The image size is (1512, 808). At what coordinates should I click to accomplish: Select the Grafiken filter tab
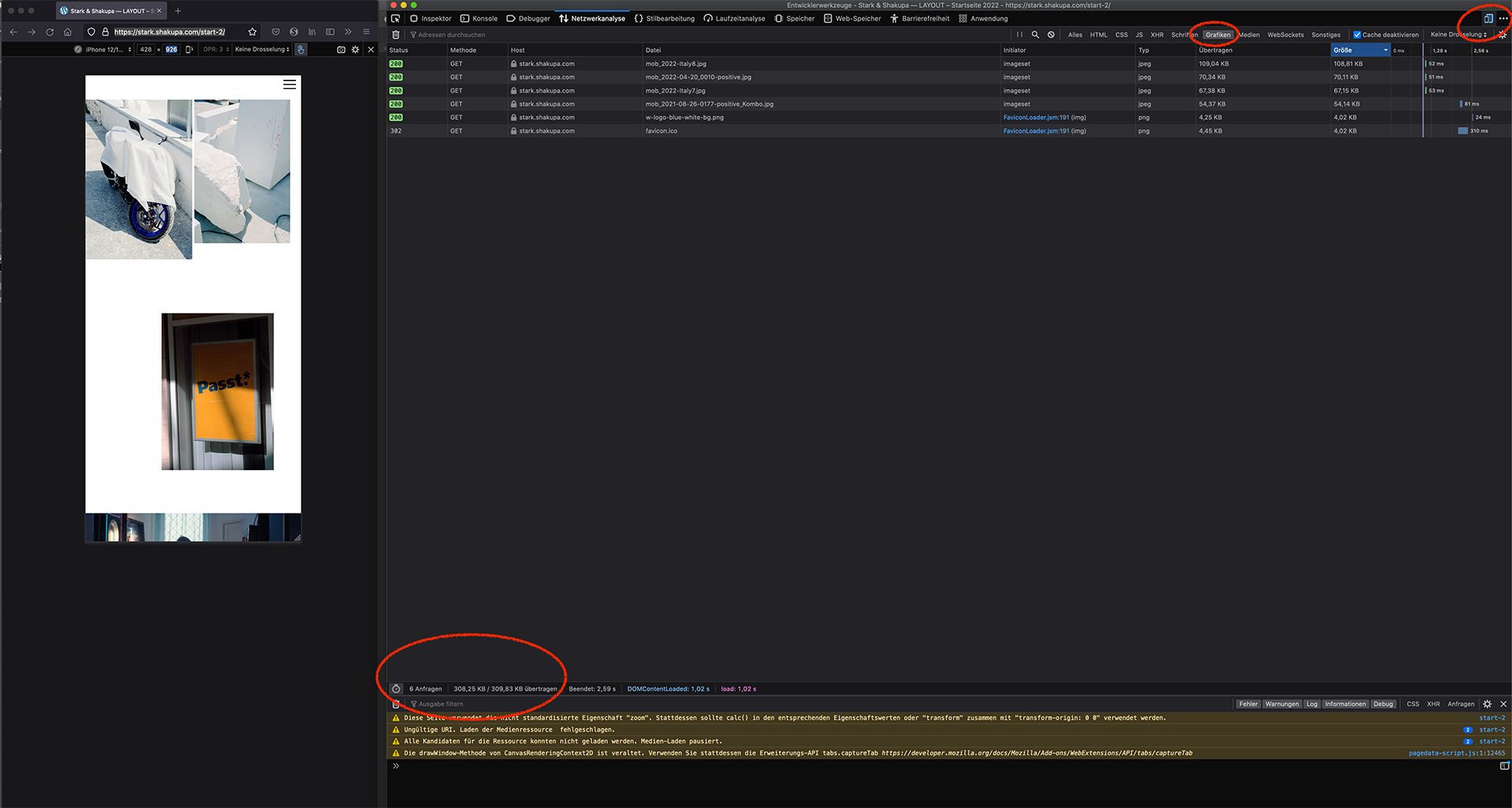[1217, 35]
